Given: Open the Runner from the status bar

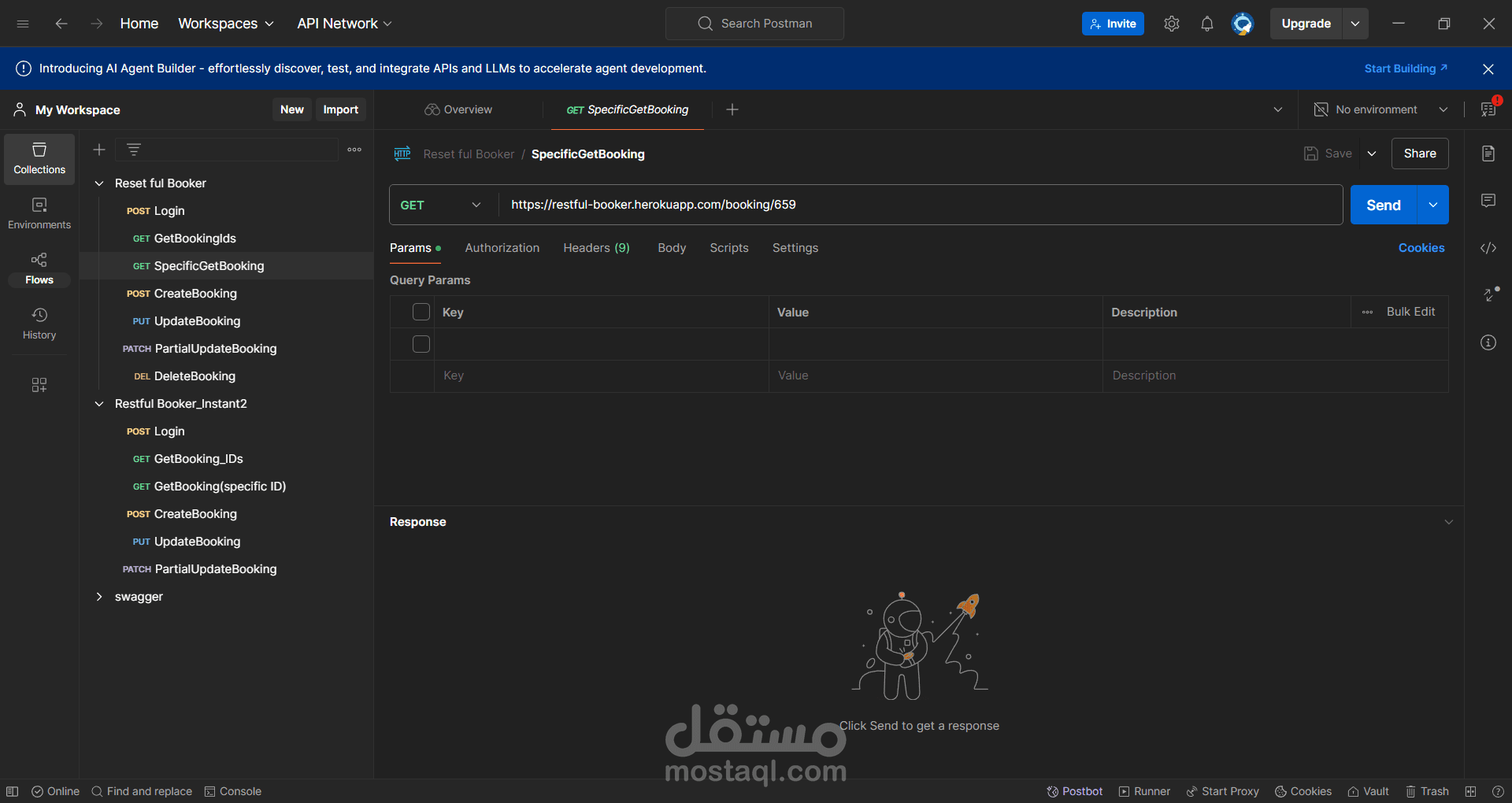Looking at the screenshot, I should 1143,791.
